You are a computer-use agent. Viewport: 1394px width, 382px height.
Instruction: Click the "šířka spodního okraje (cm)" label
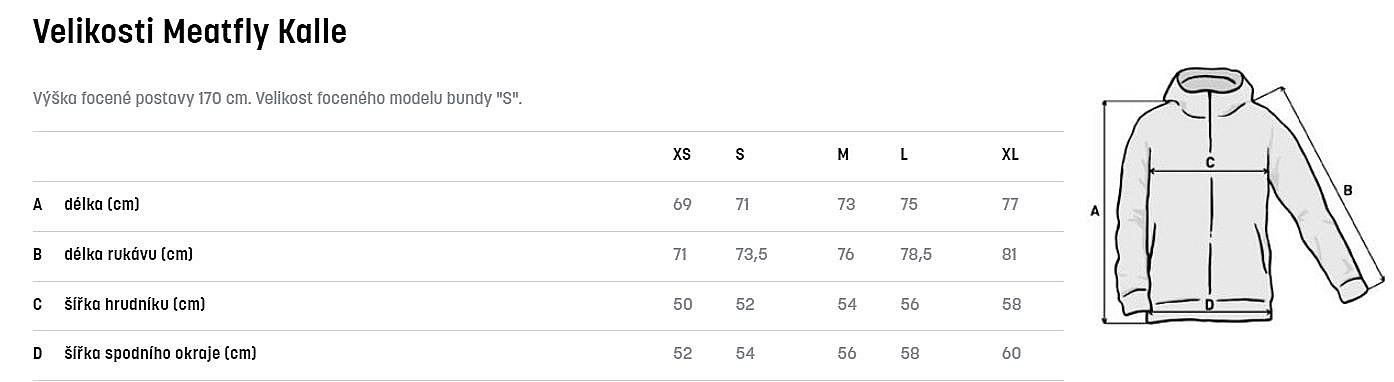[x=161, y=354]
